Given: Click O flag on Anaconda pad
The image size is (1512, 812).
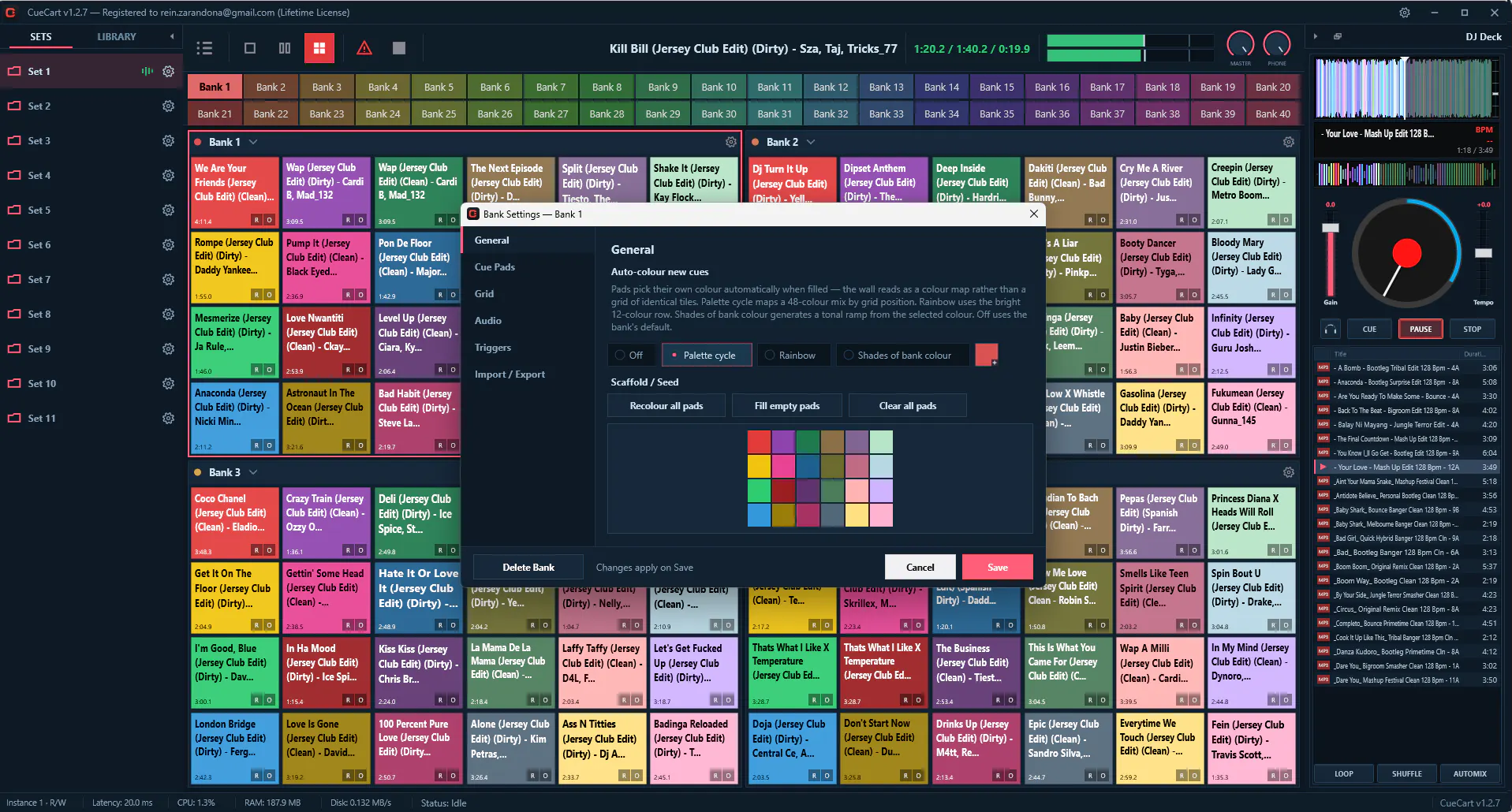Looking at the screenshot, I should [269, 445].
